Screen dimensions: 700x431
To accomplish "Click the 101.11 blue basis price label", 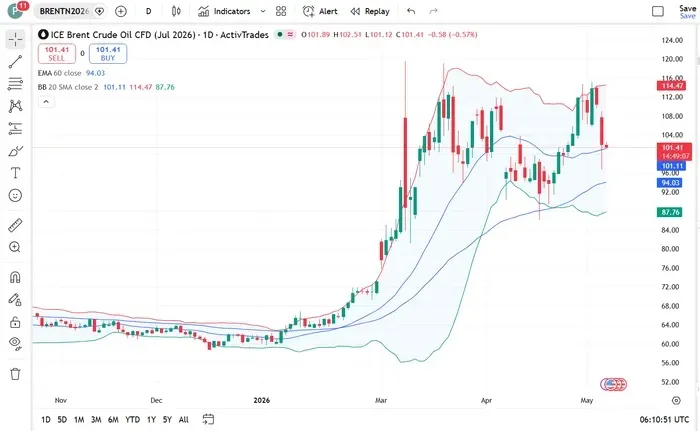I will coord(671,166).
